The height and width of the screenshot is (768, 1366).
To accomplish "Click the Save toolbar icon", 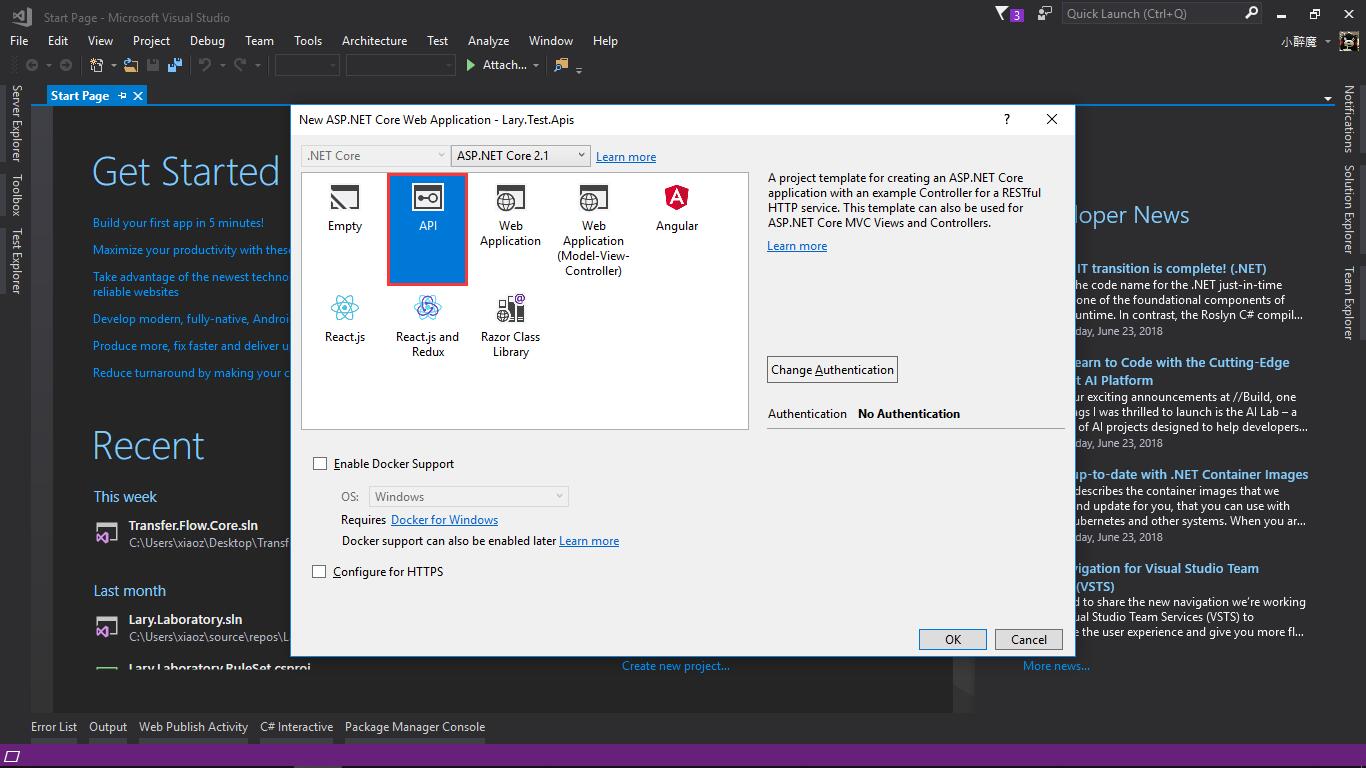I will [x=153, y=65].
